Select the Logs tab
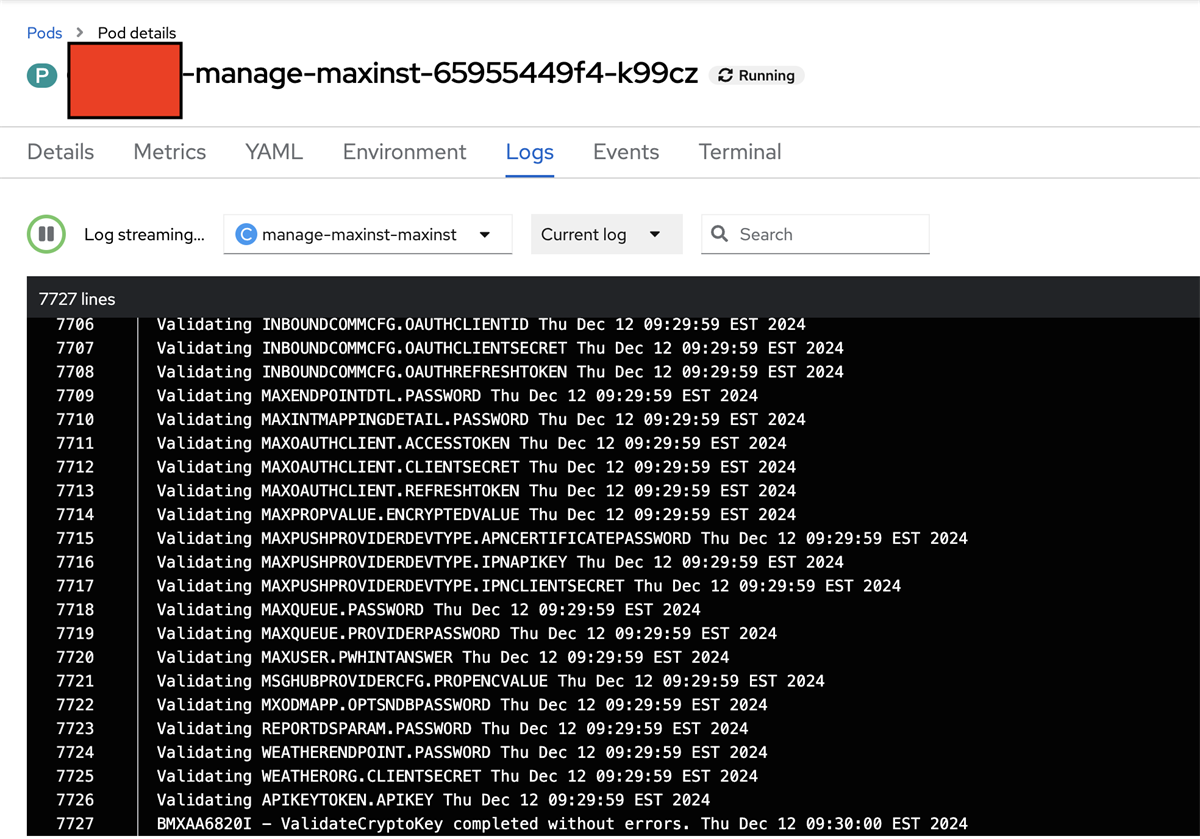The image size is (1200, 839). coord(530,152)
